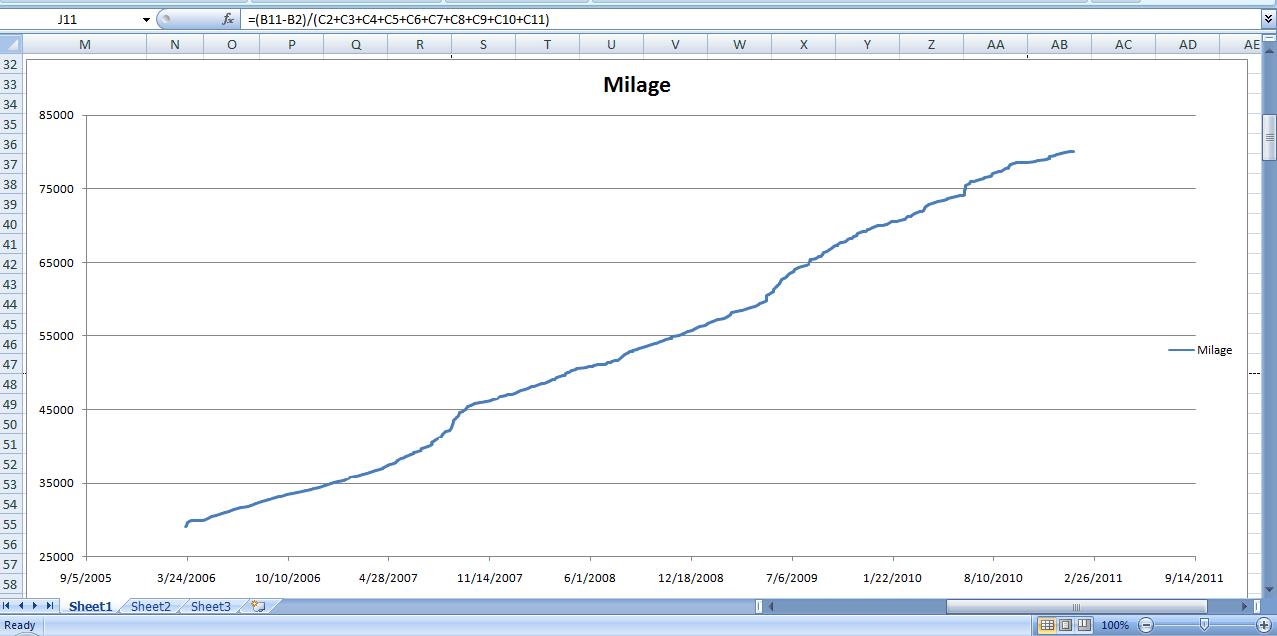1277x636 pixels.
Task: Select column M header
Action: (84, 44)
